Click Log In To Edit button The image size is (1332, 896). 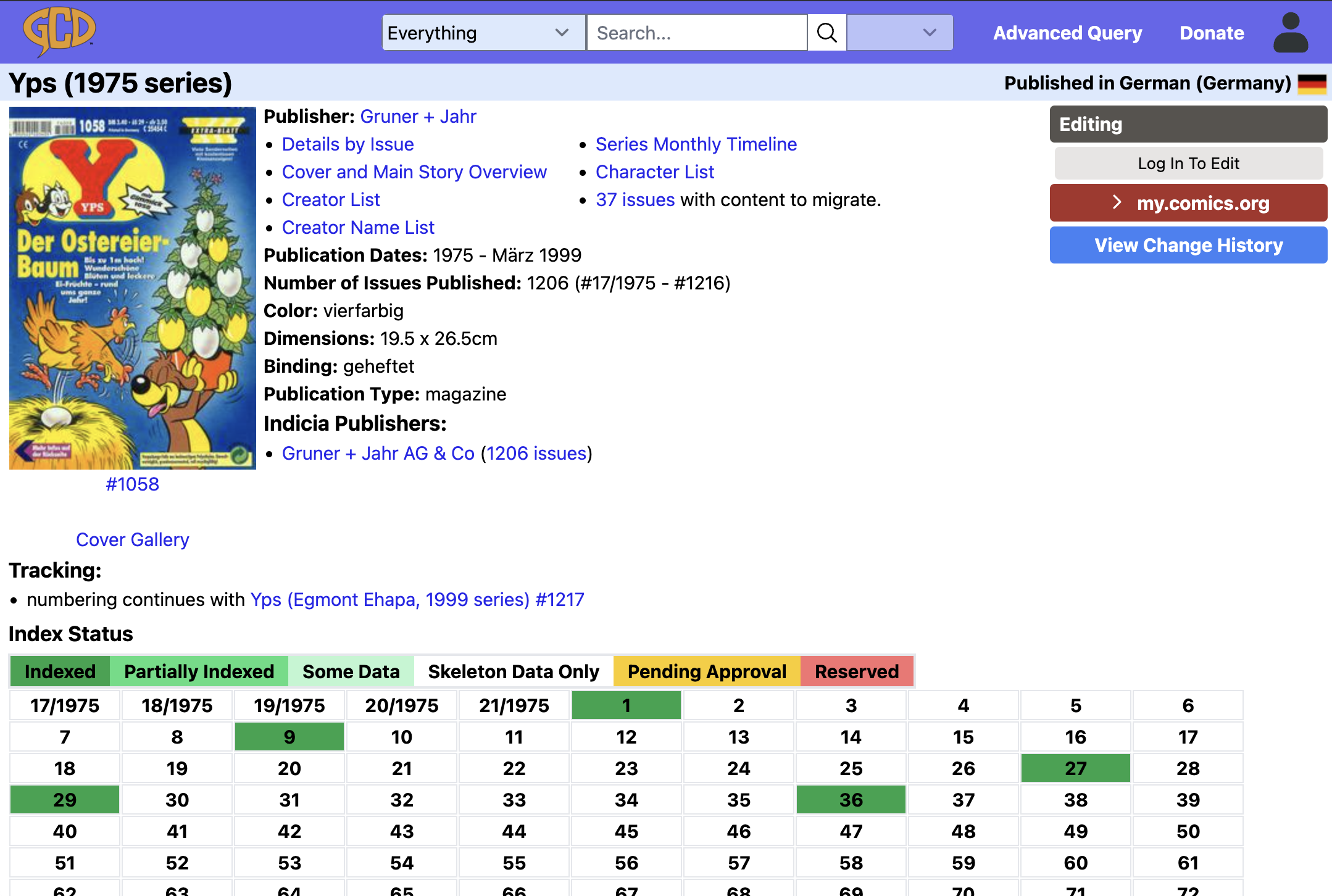click(1188, 164)
